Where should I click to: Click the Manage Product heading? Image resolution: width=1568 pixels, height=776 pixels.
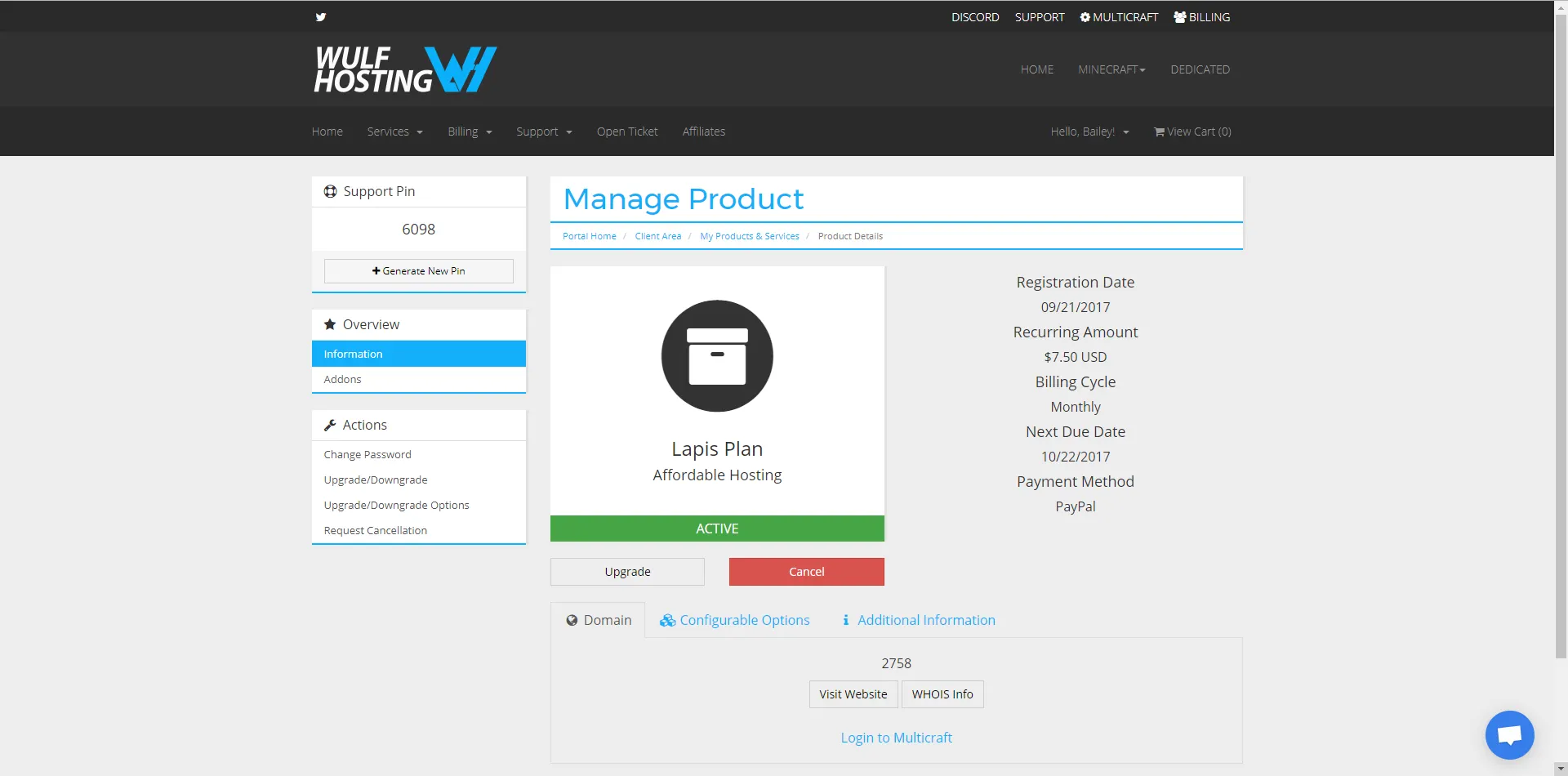684,199
